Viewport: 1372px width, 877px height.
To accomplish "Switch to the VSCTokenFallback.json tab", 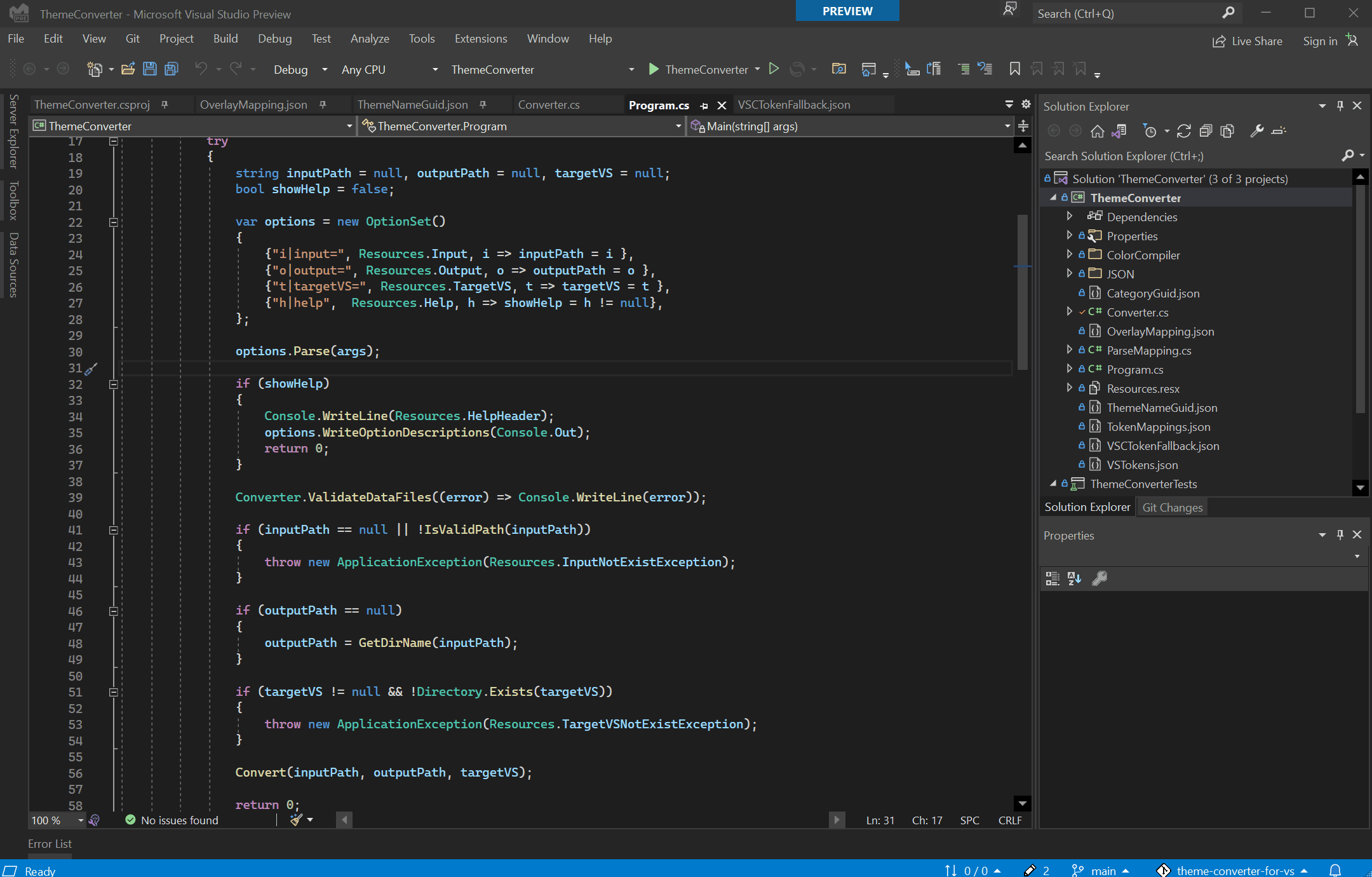I will pos(795,104).
